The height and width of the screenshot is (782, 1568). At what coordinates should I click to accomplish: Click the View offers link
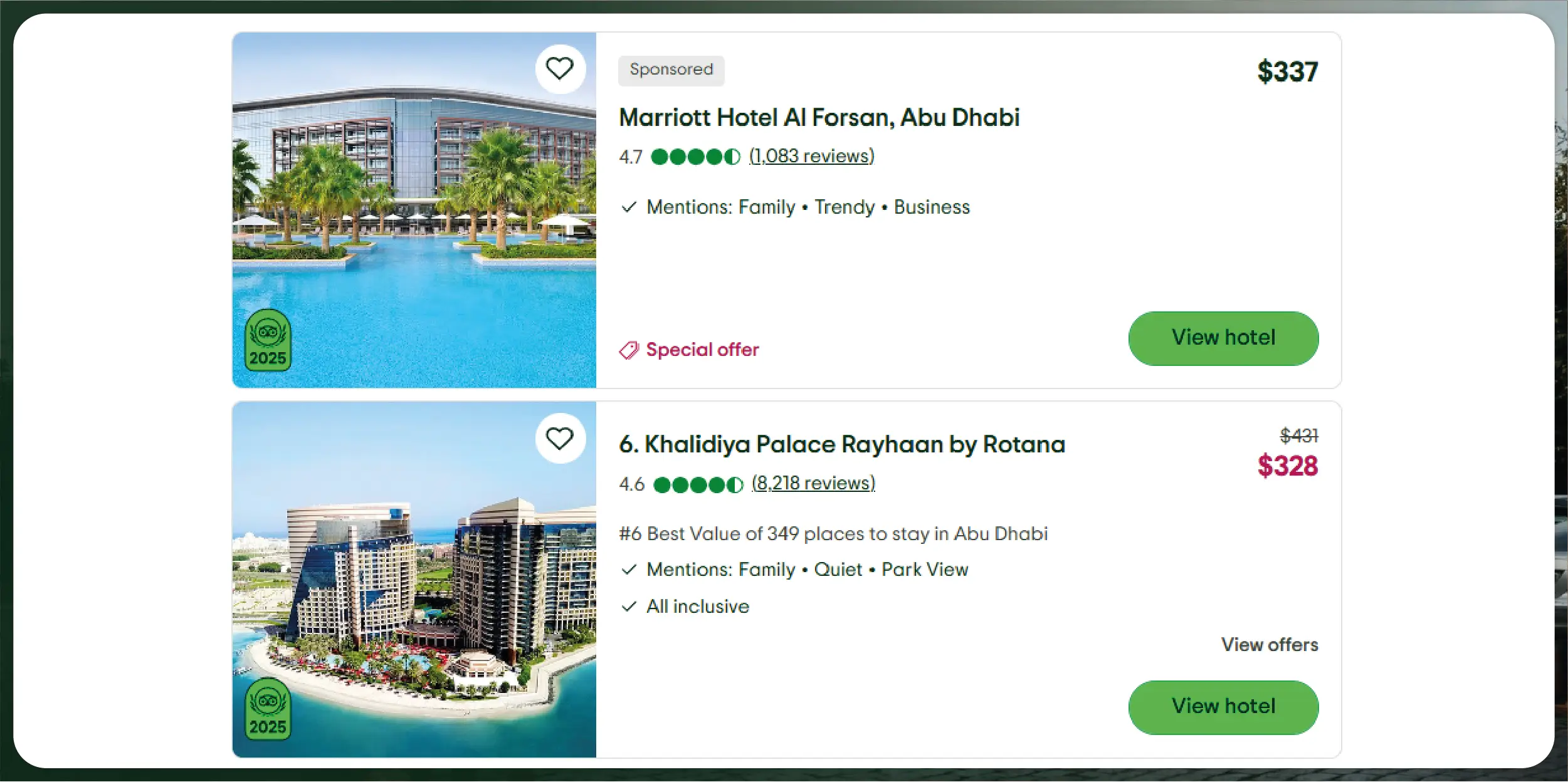(1269, 645)
